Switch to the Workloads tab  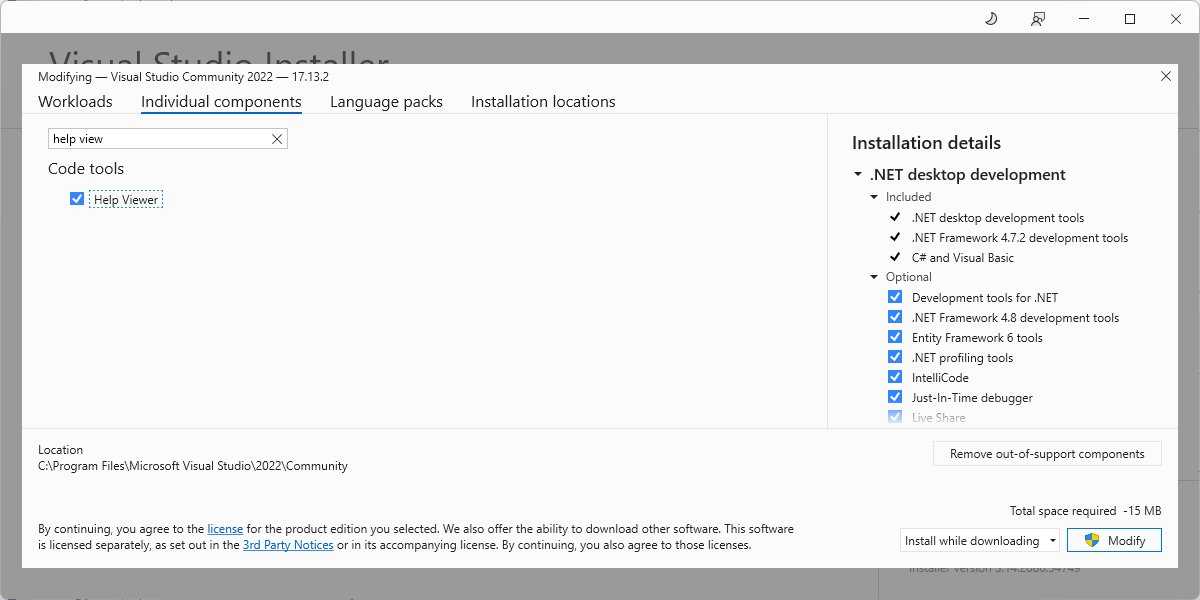click(75, 101)
